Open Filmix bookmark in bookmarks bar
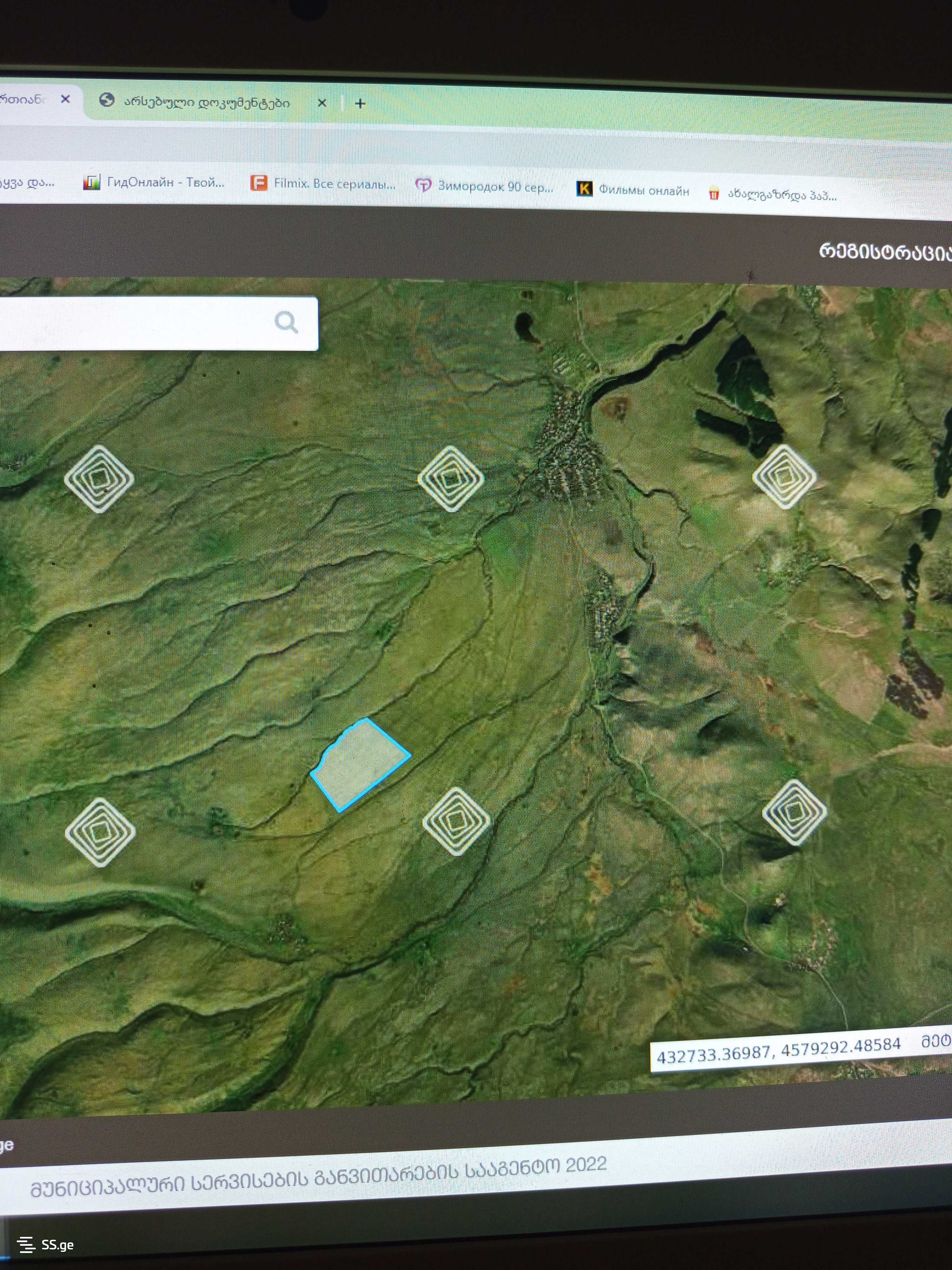This screenshot has height=1270, width=952. pos(324,184)
